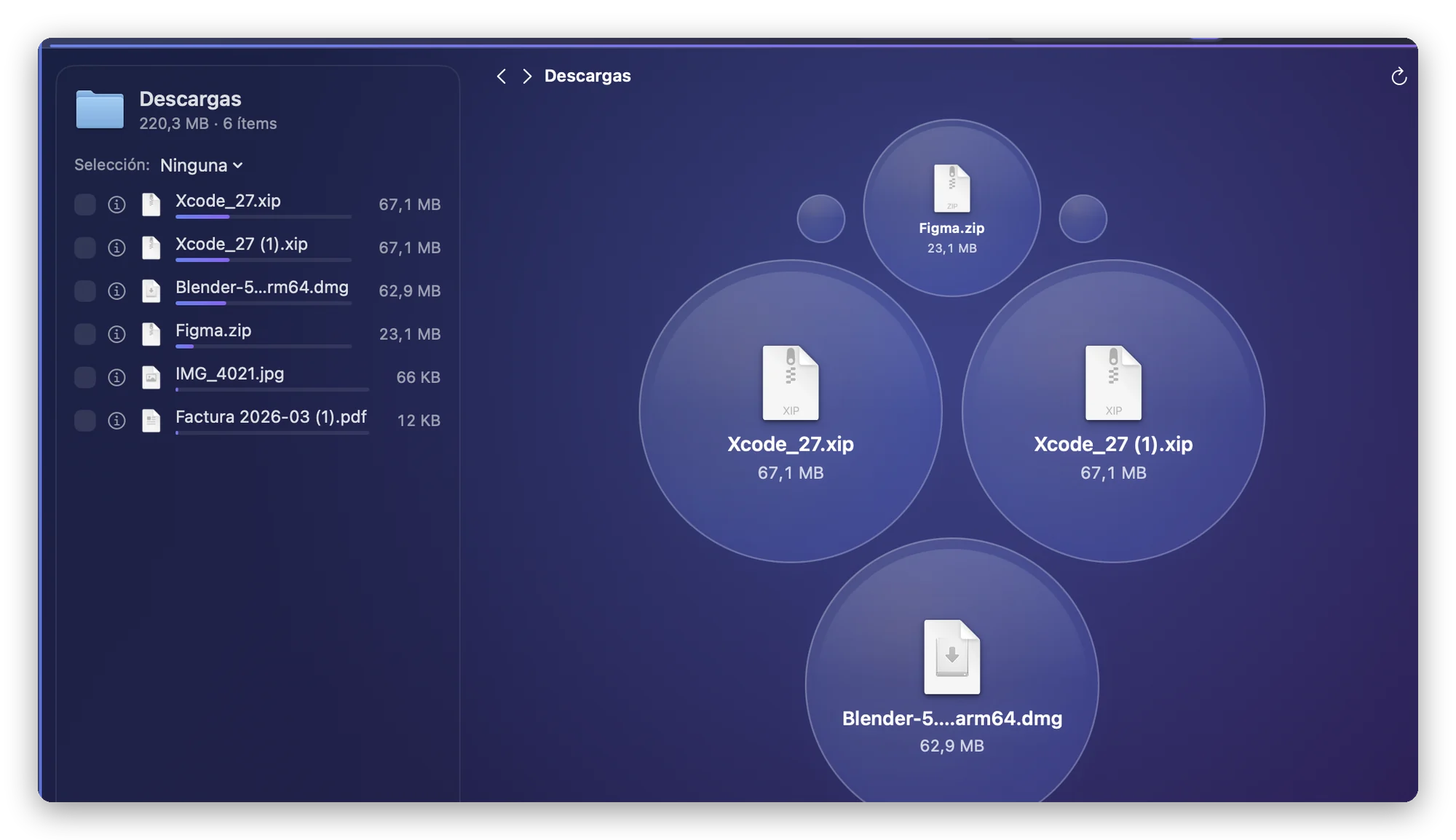Go forward with the right chevron arrow
Screen dimensions: 1456x840
pyautogui.click(x=527, y=76)
